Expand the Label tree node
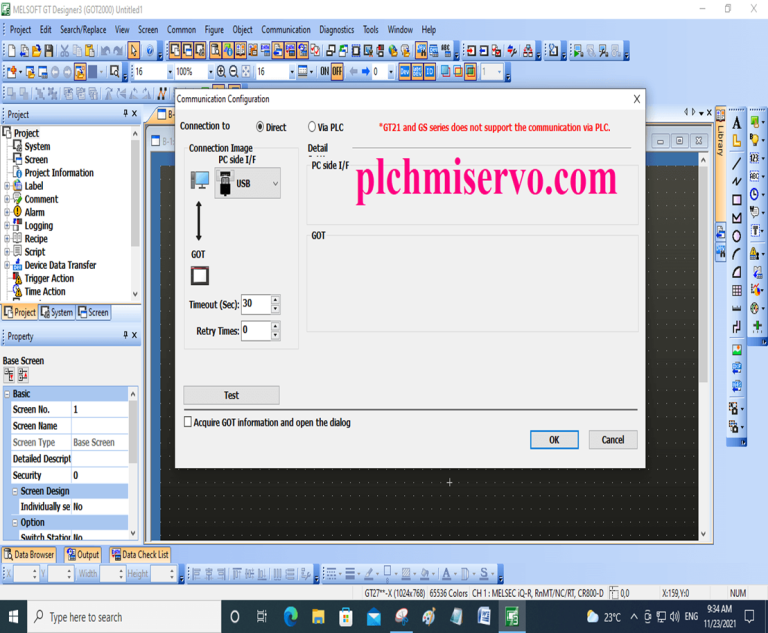The height and width of the screenshot is (633, 768). click(7, 186)
